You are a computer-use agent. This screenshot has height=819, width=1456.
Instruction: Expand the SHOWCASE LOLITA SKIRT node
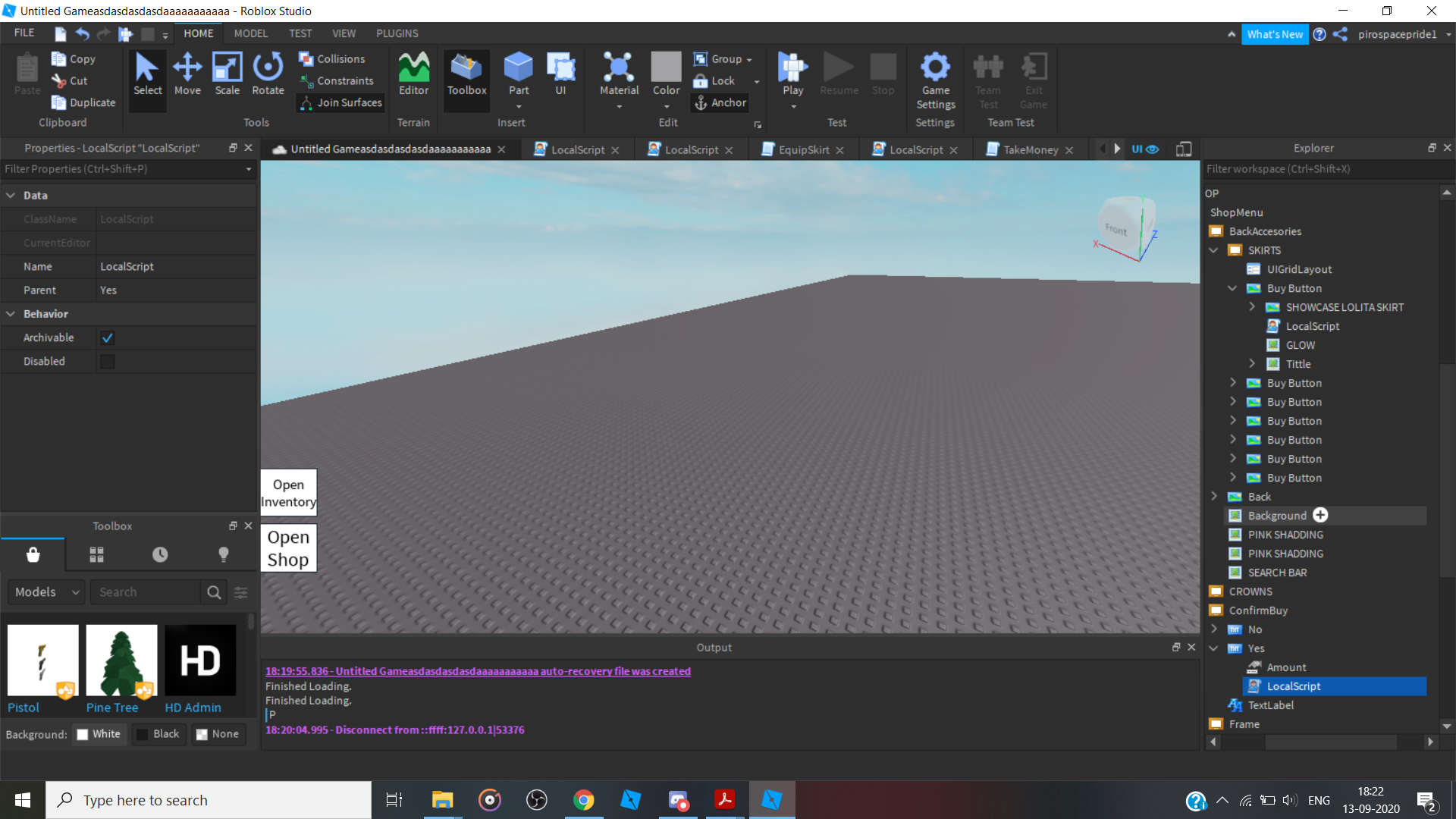pos(1252,307)
